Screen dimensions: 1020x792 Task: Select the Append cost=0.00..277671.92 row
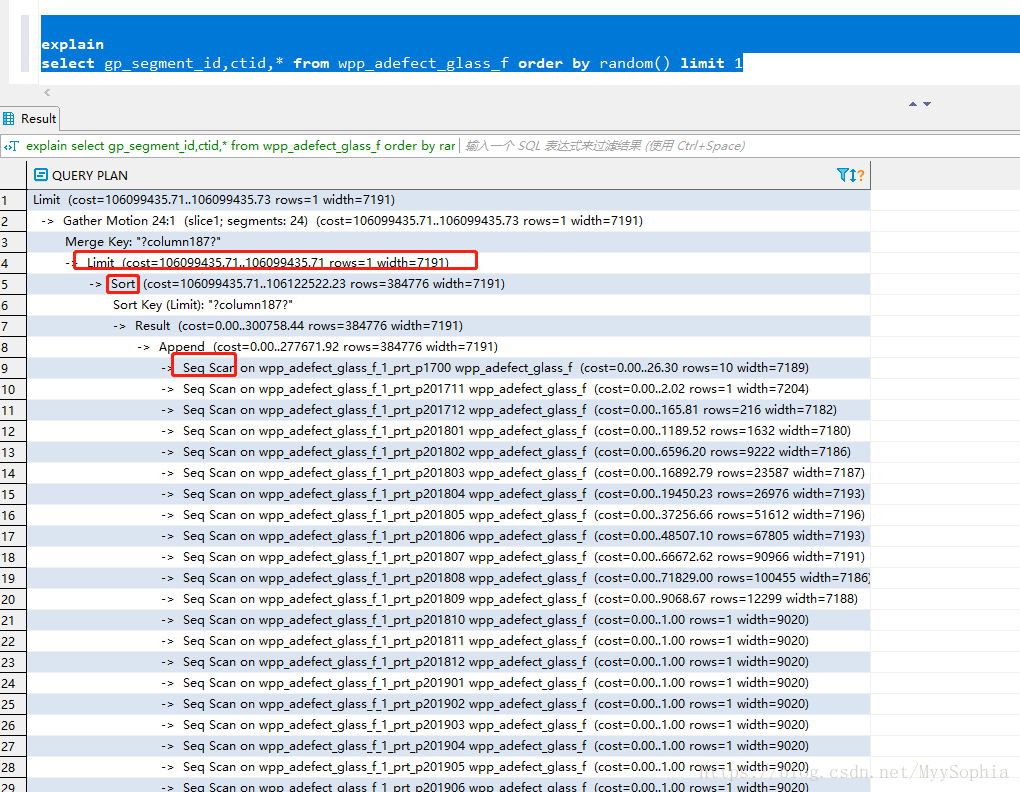(448, 347)
